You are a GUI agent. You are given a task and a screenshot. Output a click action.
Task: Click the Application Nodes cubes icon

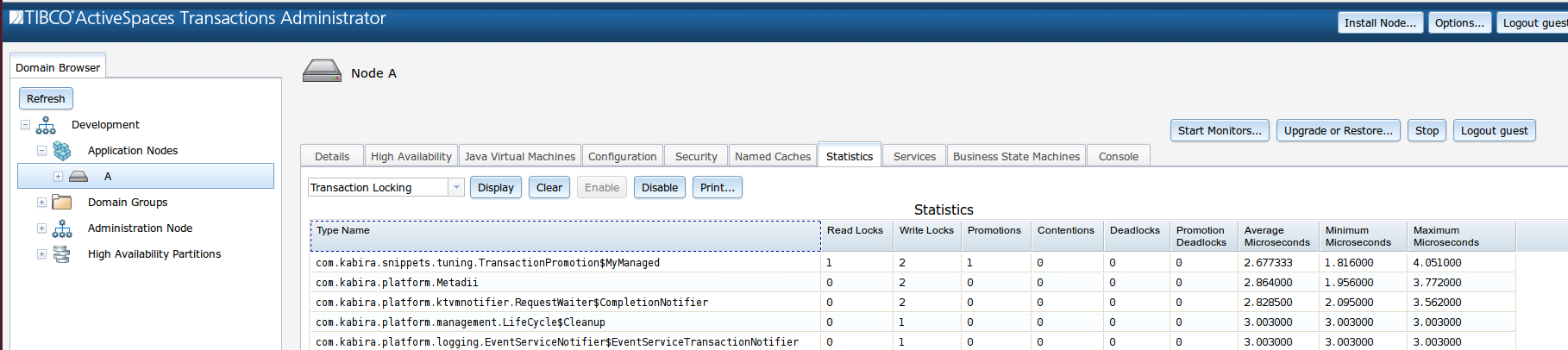(62, 151)
